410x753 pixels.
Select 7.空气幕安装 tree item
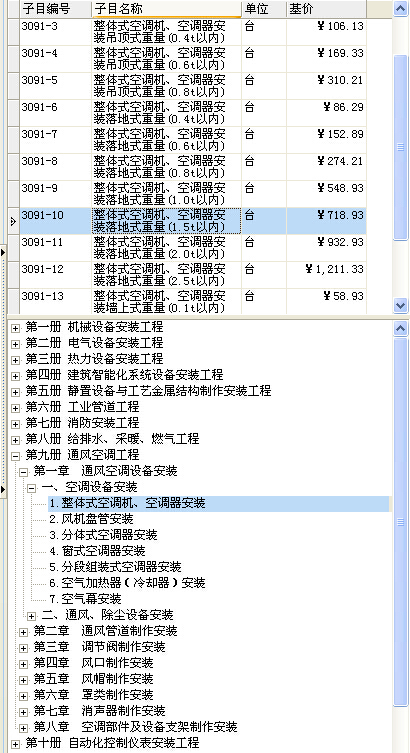pyautogui.click(x=85, y=599)
